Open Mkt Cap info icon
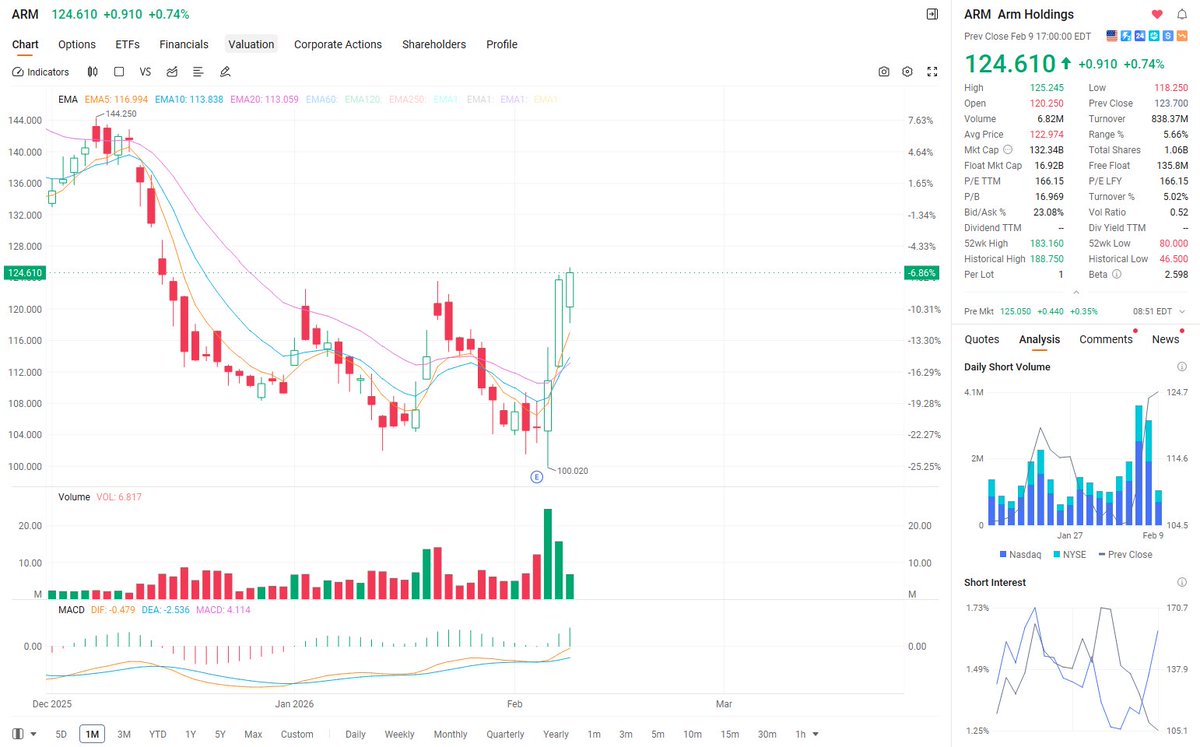 [1007, 150]
